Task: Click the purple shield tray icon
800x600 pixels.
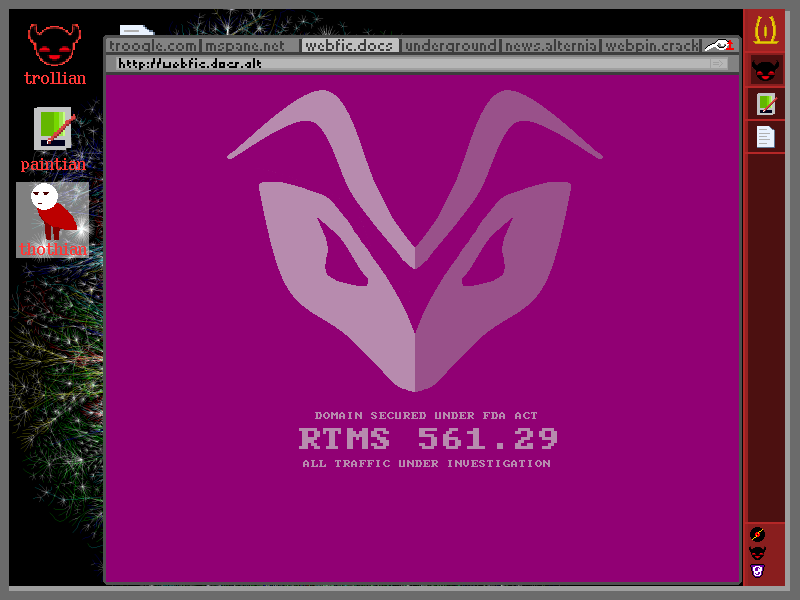Action: [x=758, y=570]
